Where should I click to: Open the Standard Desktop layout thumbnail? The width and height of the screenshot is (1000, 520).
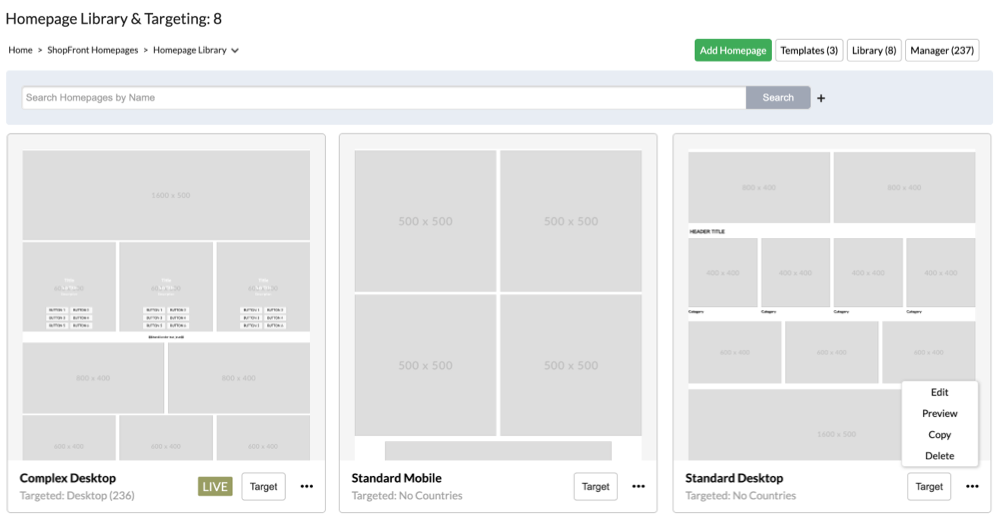(832, 305)
